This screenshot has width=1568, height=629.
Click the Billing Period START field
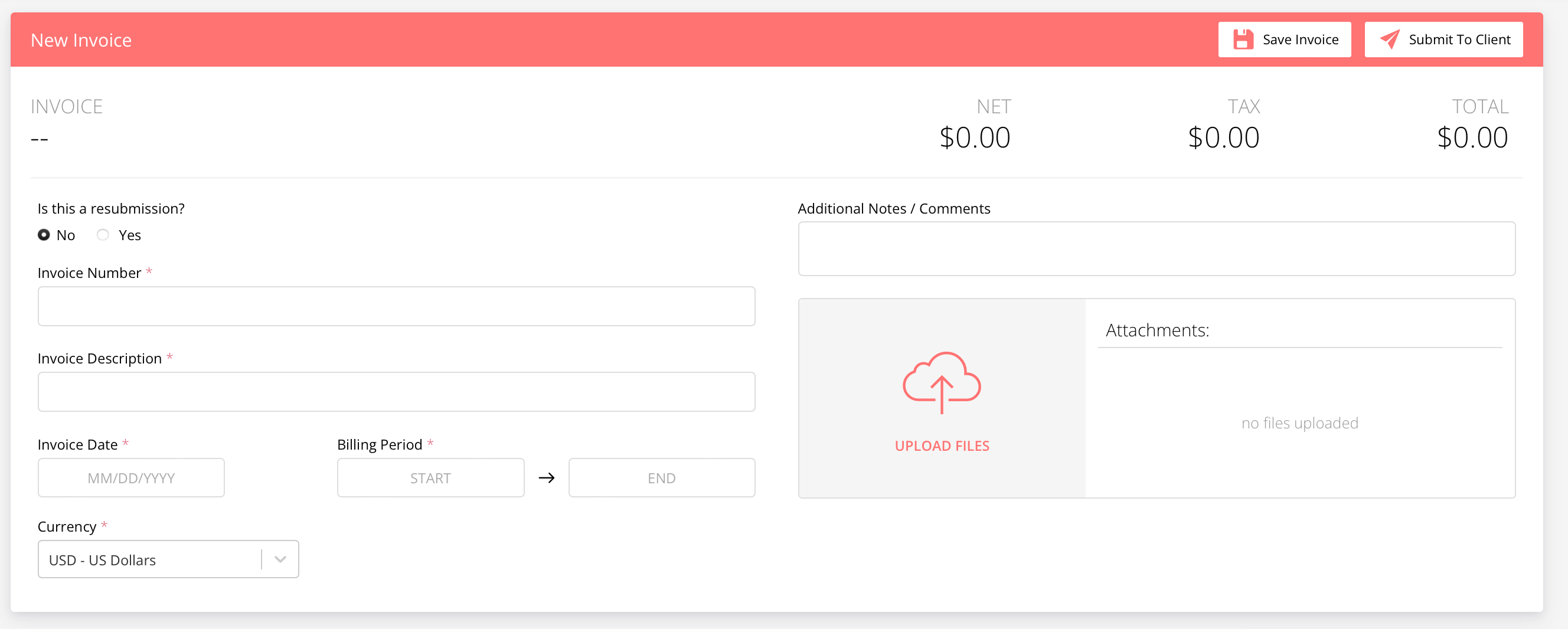[430, 478]
